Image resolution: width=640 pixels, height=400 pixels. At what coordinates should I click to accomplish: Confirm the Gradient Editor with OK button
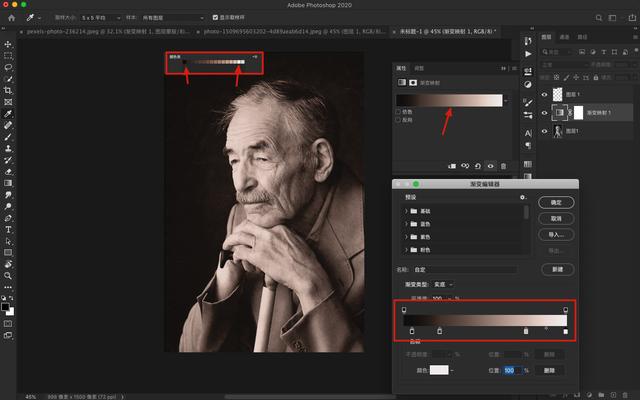click(556, 202)
